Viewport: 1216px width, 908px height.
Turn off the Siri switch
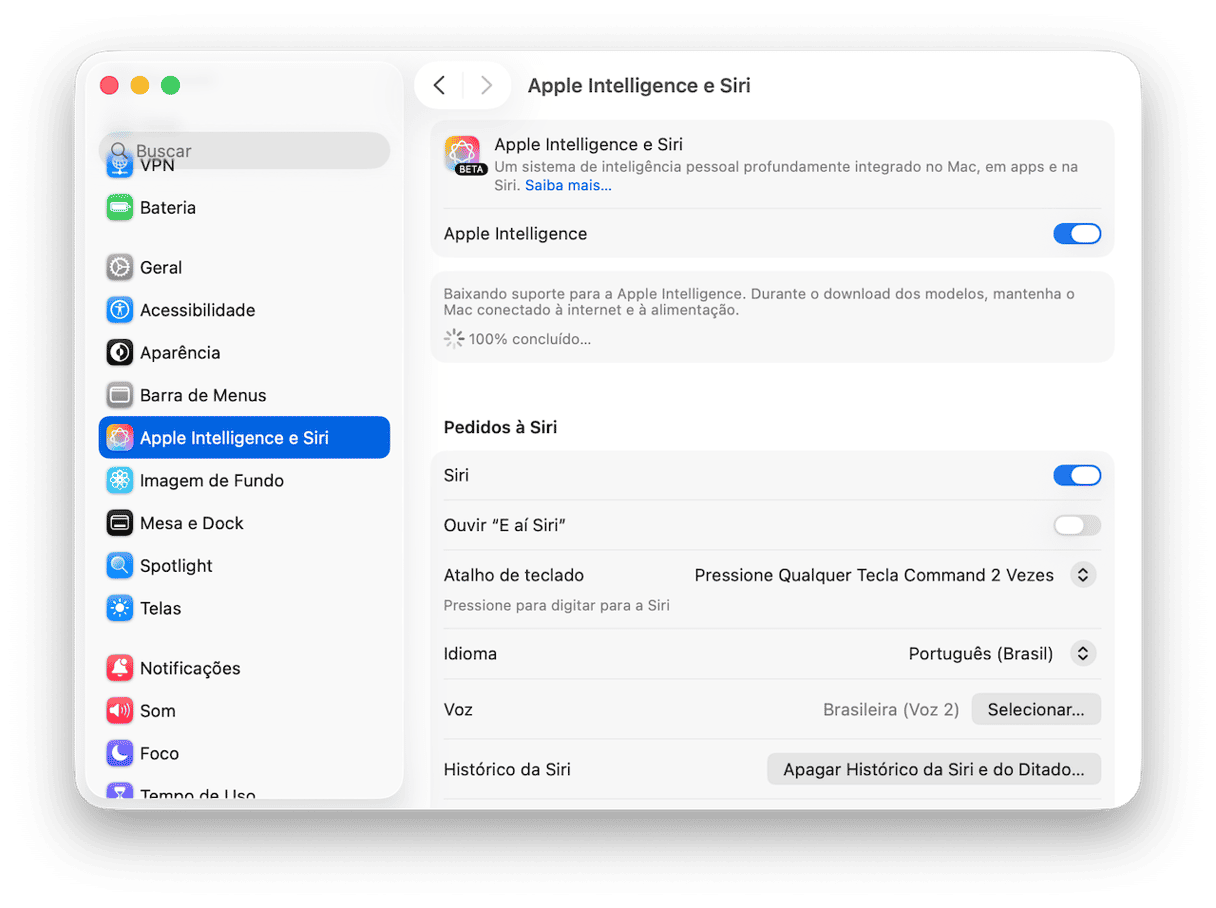click(1077, 475)
